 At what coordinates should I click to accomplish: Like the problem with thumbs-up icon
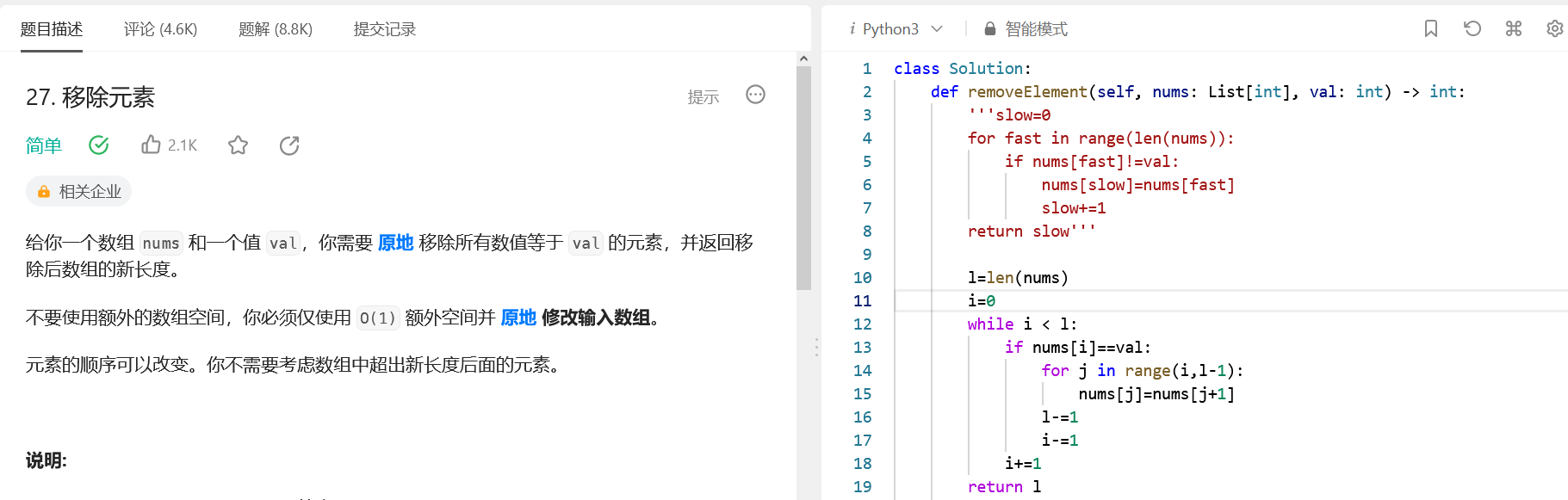pos(151,145)
